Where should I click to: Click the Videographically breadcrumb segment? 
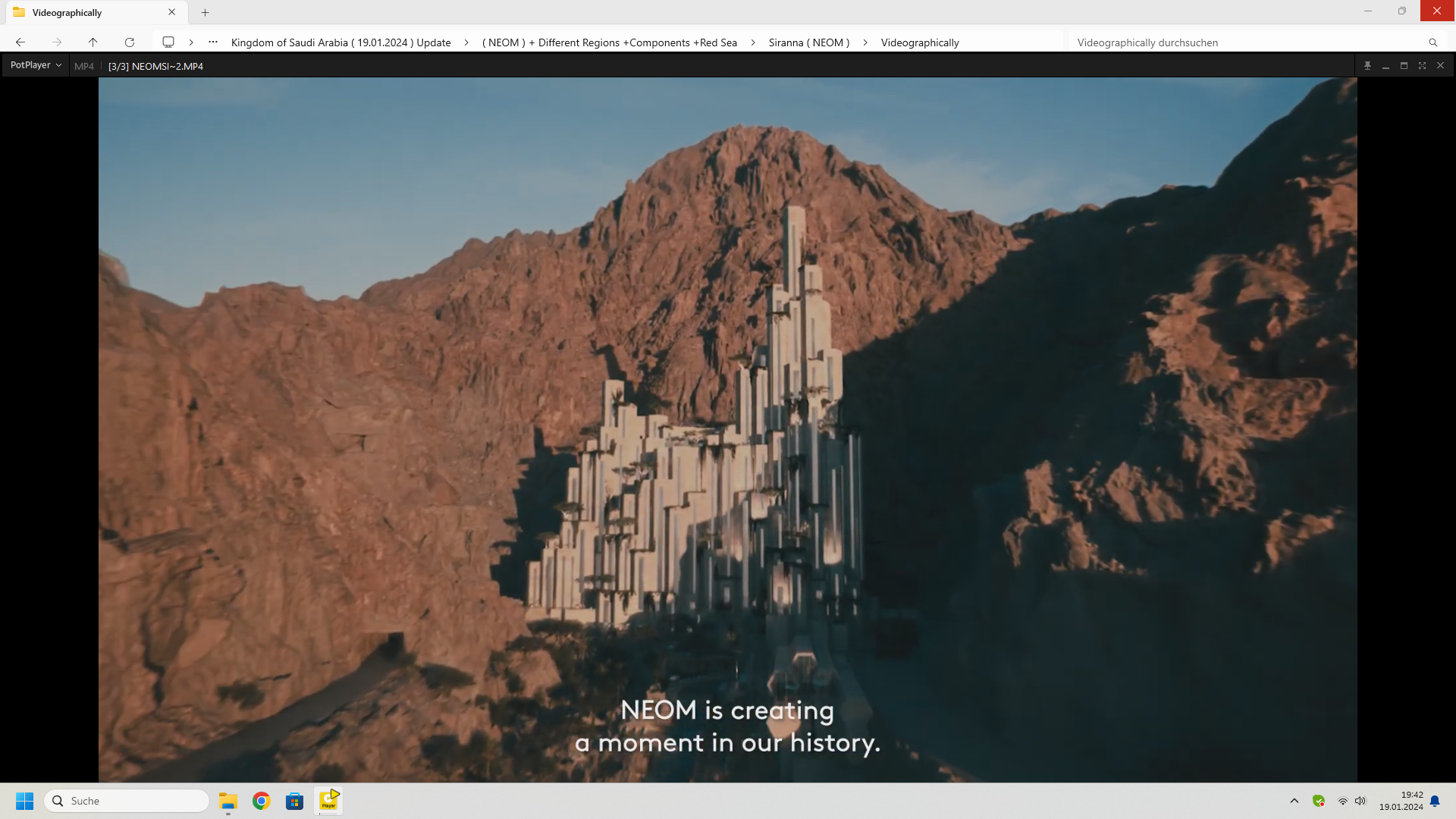[920, 42]
